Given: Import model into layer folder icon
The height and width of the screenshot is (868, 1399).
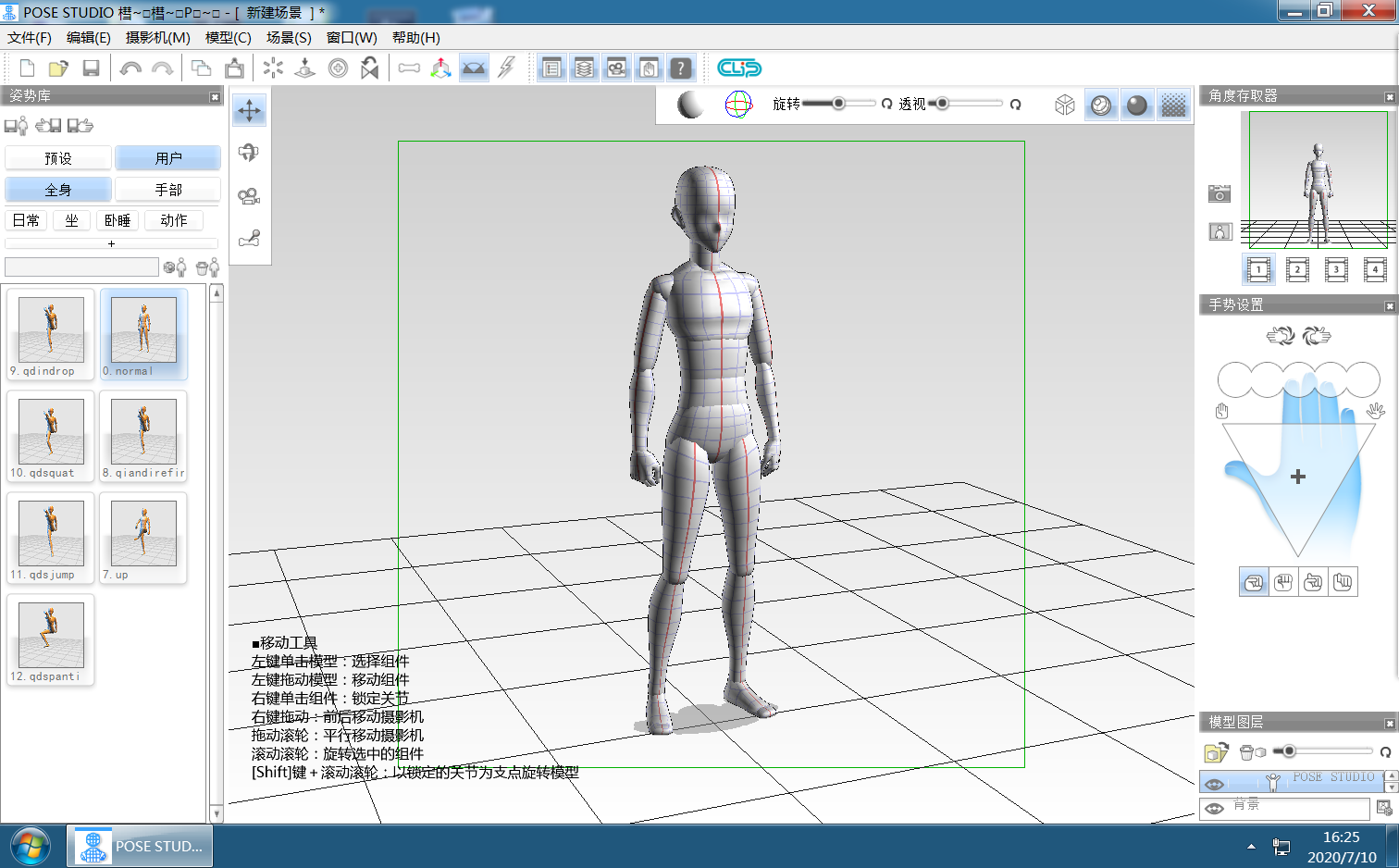Looking at the screenshot, I should point(1216,752).
